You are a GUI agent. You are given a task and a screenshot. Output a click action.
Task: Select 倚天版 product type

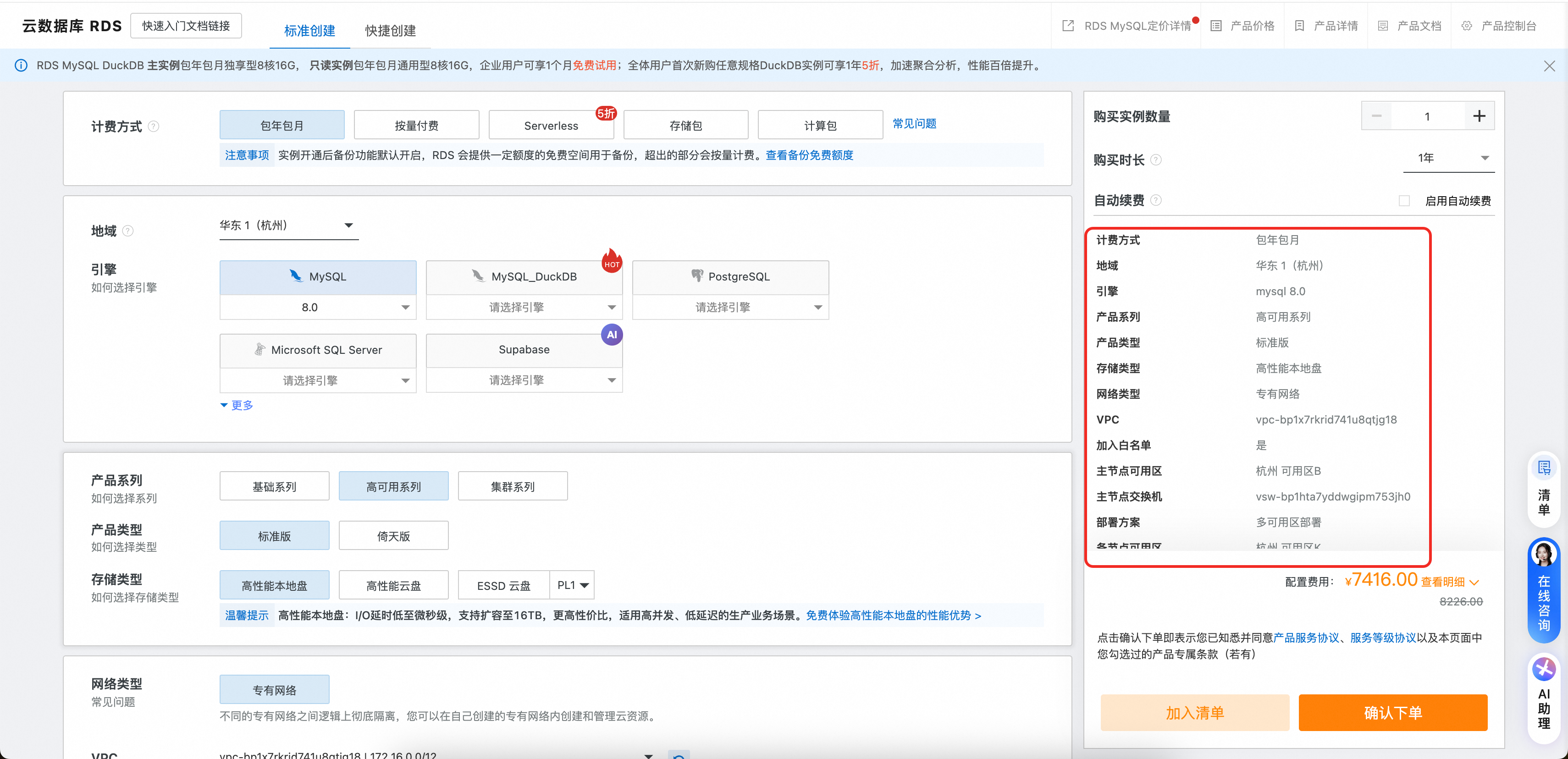[394, 536]
